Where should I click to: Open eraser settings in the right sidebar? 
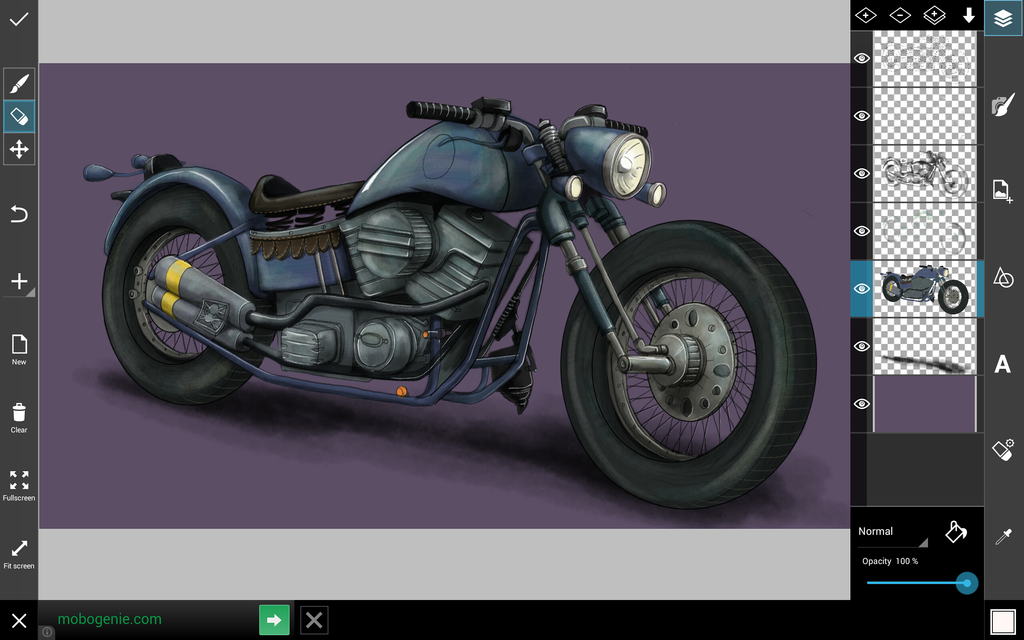(x=1003, y=450)
